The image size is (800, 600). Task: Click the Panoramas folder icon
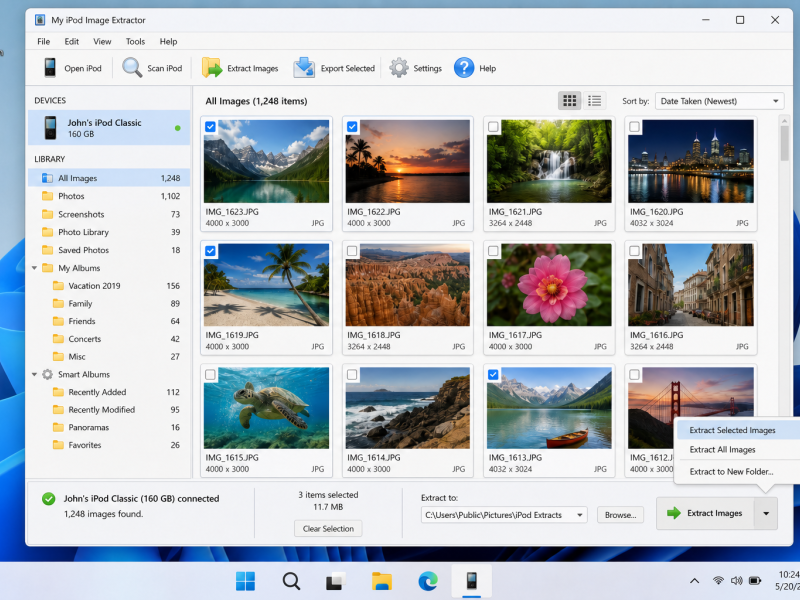(x=58, y=427)
